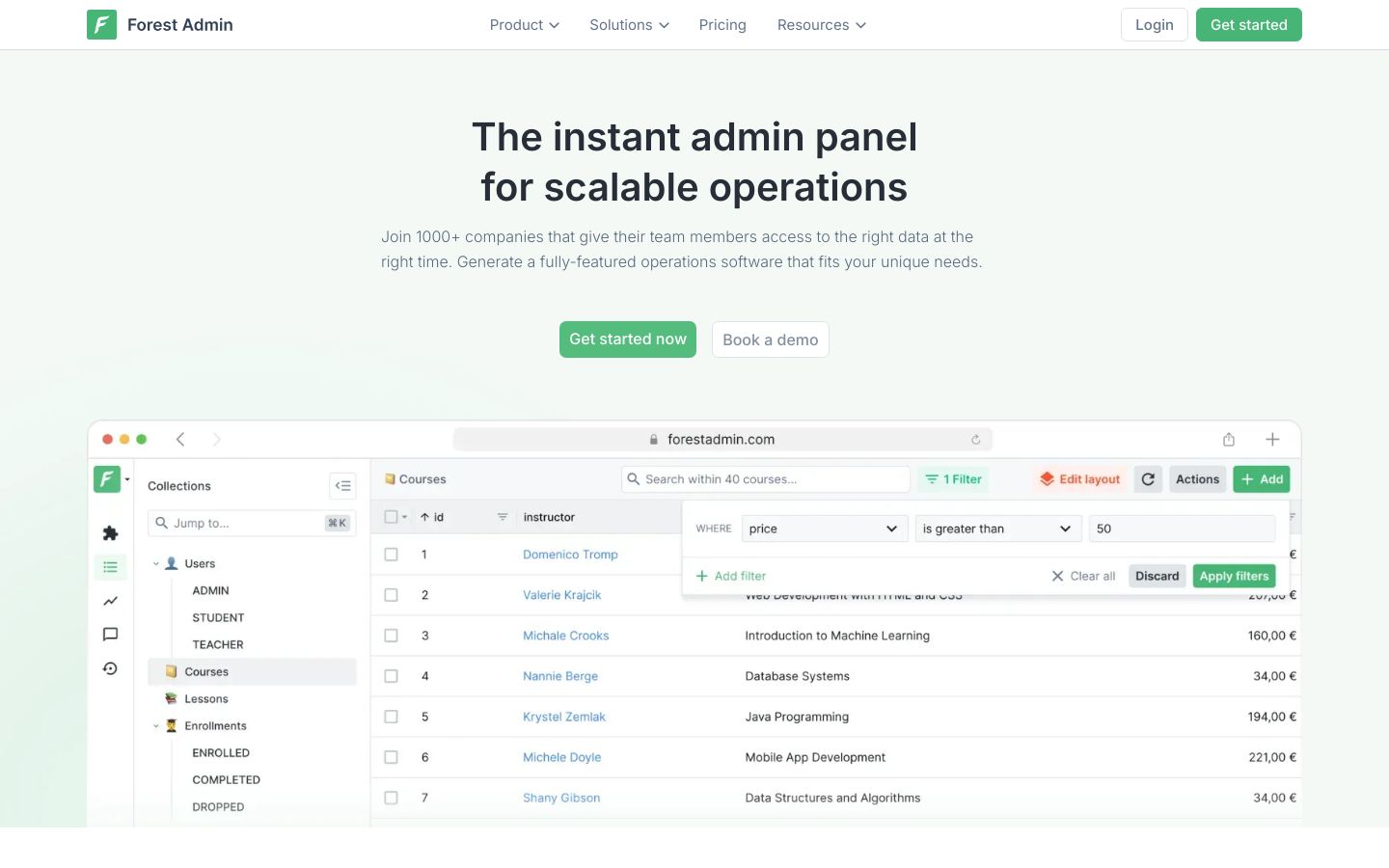The height and width of the screenshot is (868, 1389).
Task: Open the Solutions dropdown menu
Action: pyautogui.click(x=629, y=25)
